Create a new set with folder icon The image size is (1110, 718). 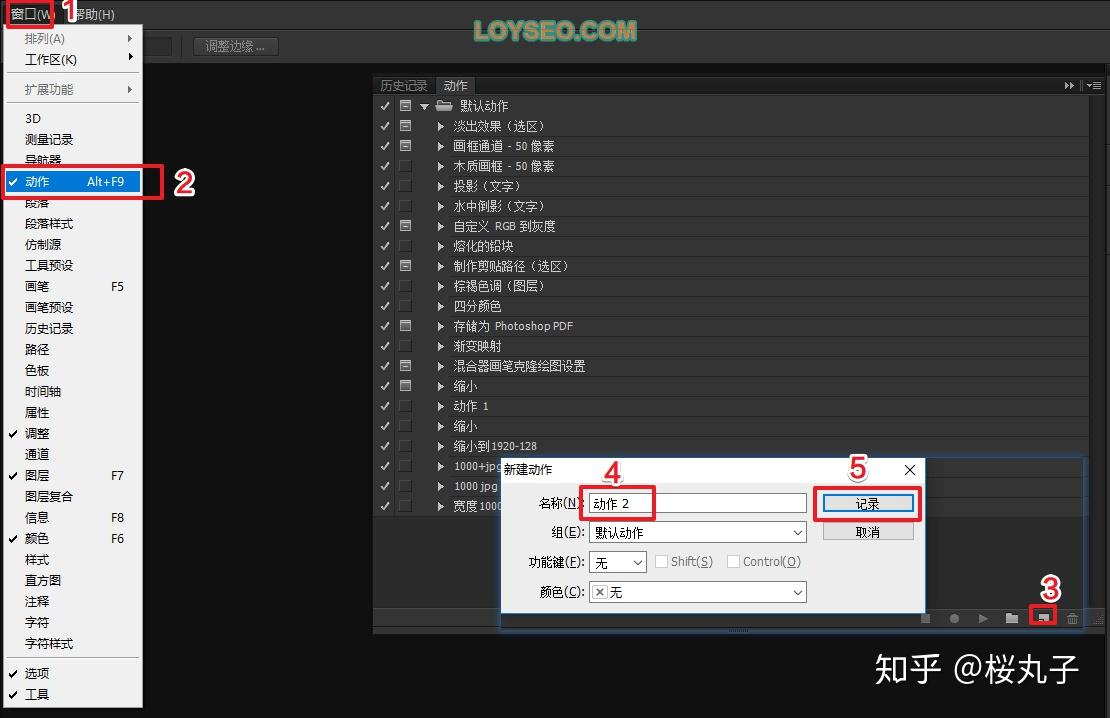tap(1012, 618)
